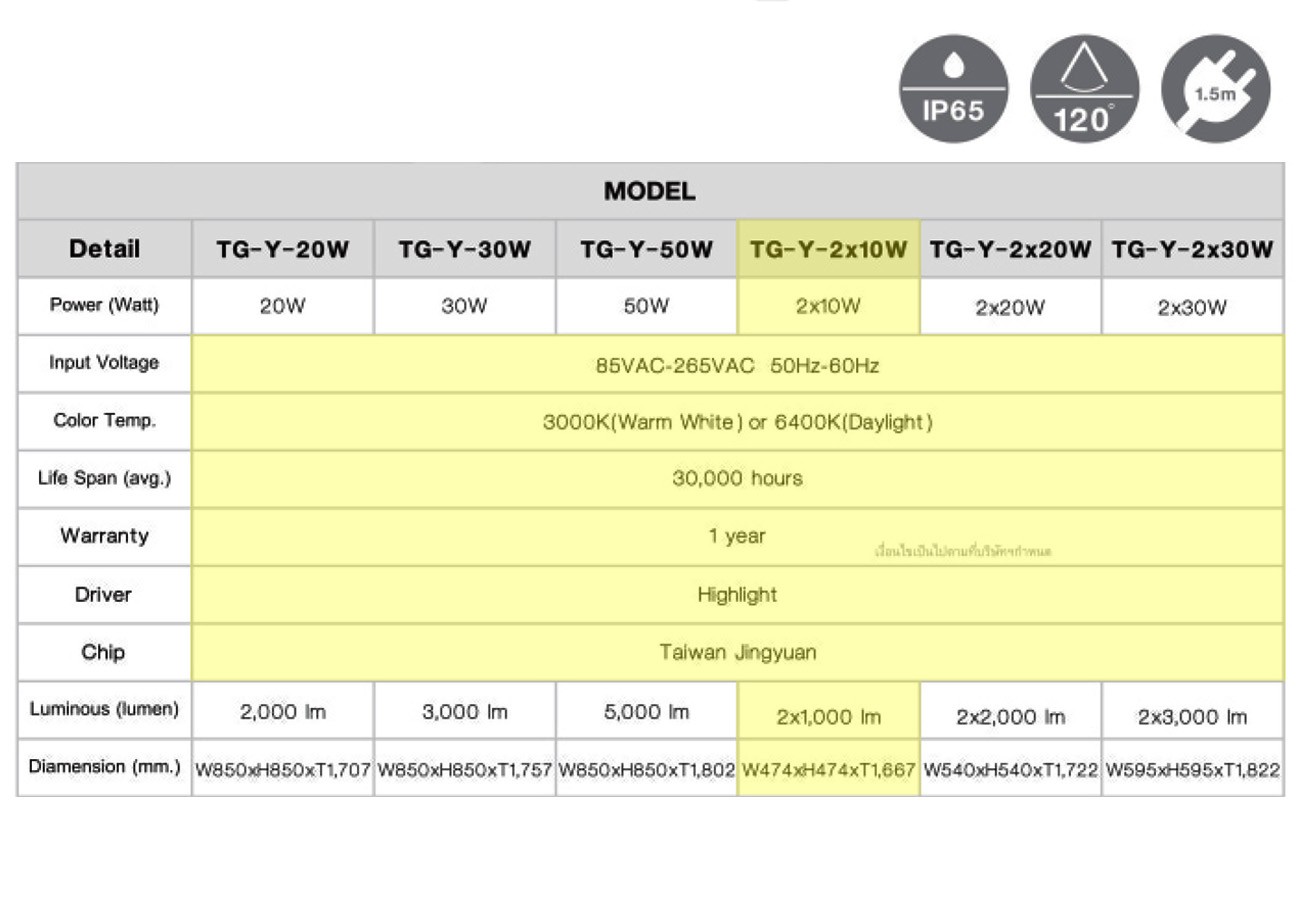Screen dimensions: 1300x900
Task: Select the TG-Y-2x30W model column header
Action: (1193, 249)
